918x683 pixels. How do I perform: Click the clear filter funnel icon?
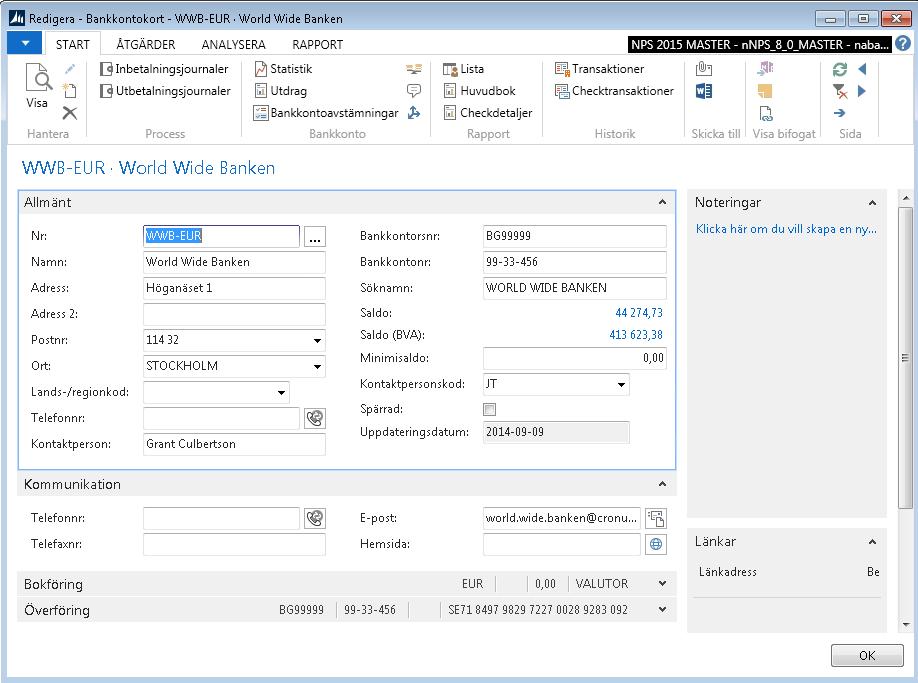coord(840,91)
